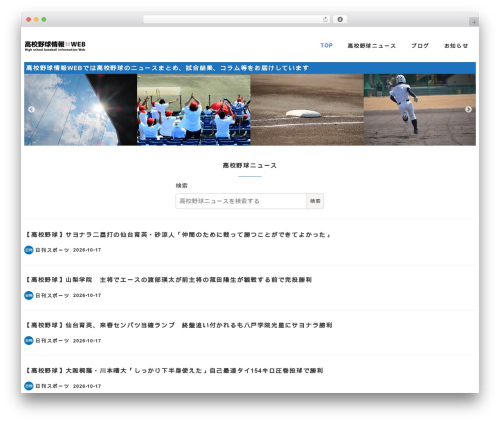Open the 山梨学院 主将でエース article
This screenshot has height=423, width=500.
pyautogui.click(x=168, y=280)
